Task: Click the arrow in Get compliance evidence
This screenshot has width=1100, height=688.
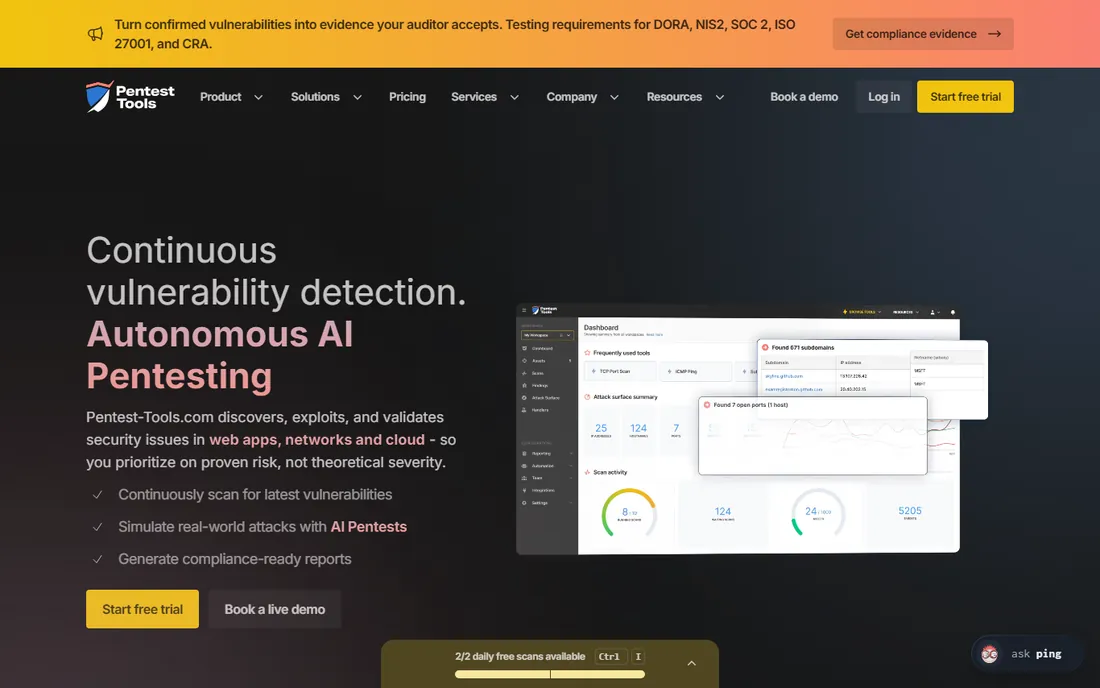Action: point(995,34)
